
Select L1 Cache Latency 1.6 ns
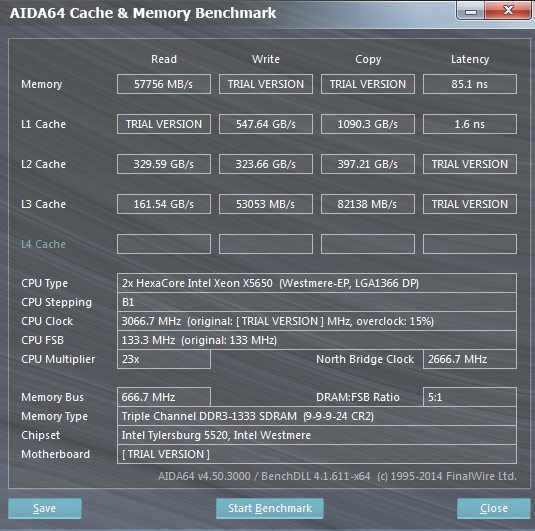click(470, 124)
